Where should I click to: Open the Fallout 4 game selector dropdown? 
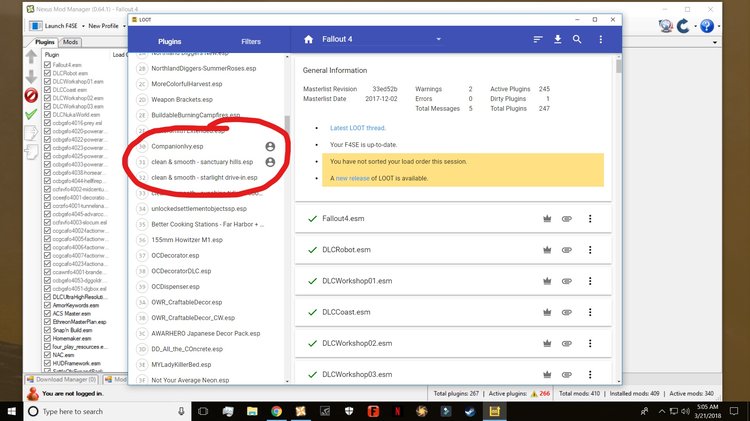(438, 39)
